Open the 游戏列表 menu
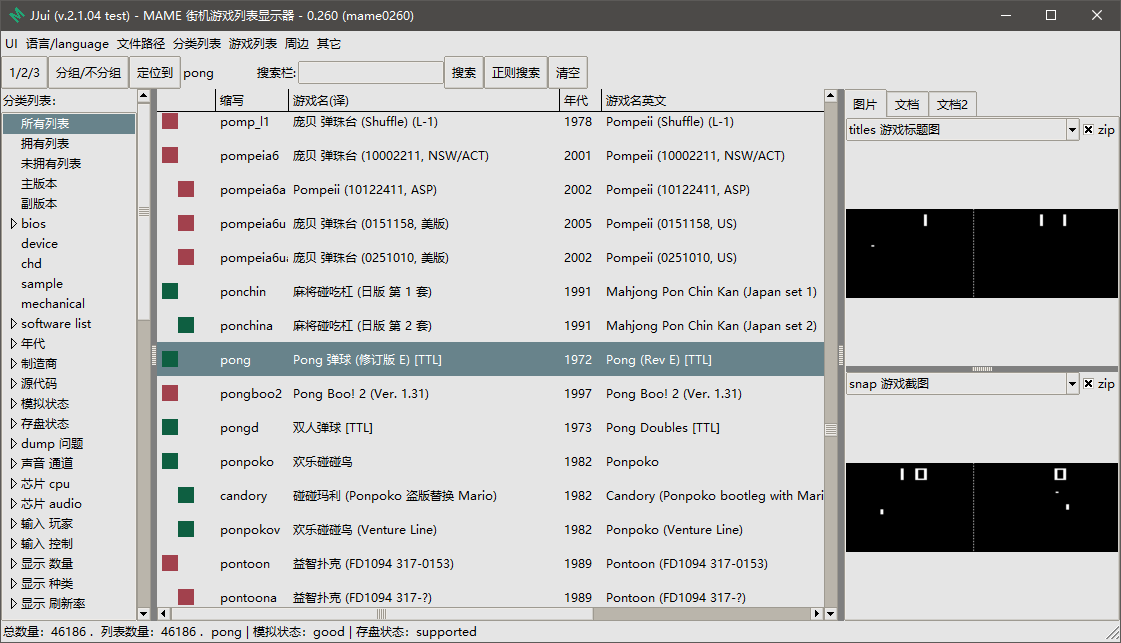1121x643 pixels. (x=252, y=44)
